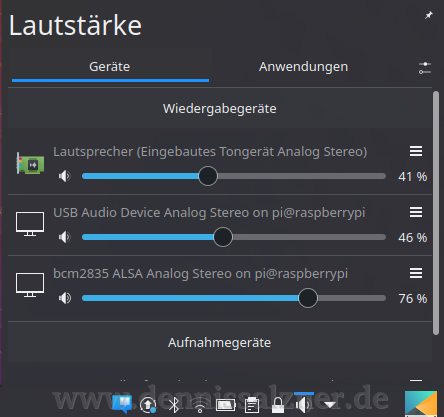Click the device list vertical scrollbar
Viewport: 444px width, 417px height.
(x=436, y=213)
